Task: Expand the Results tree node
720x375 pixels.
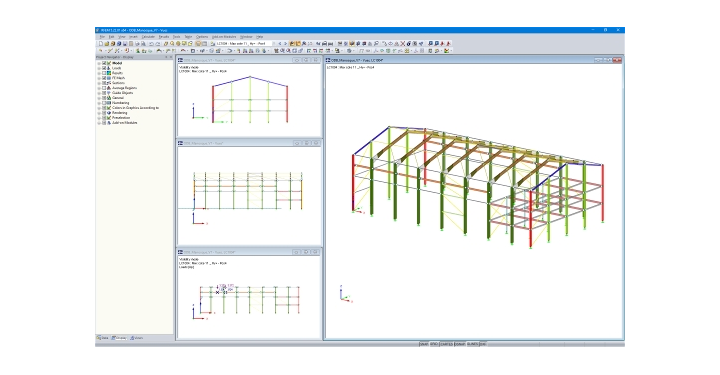Action: pos(99,73)
